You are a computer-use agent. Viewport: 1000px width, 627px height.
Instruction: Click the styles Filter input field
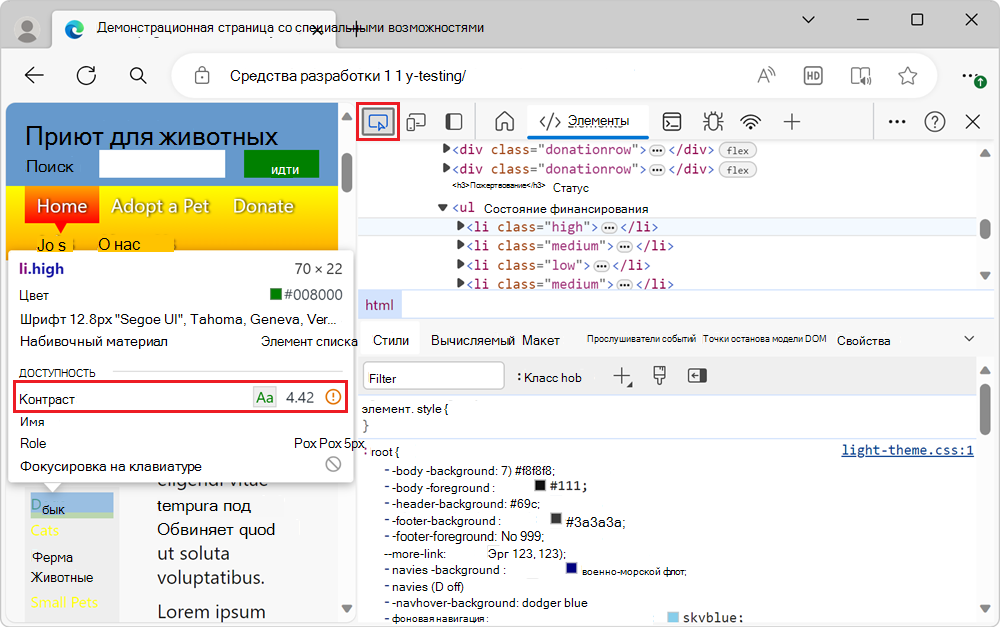pos(434,376)
